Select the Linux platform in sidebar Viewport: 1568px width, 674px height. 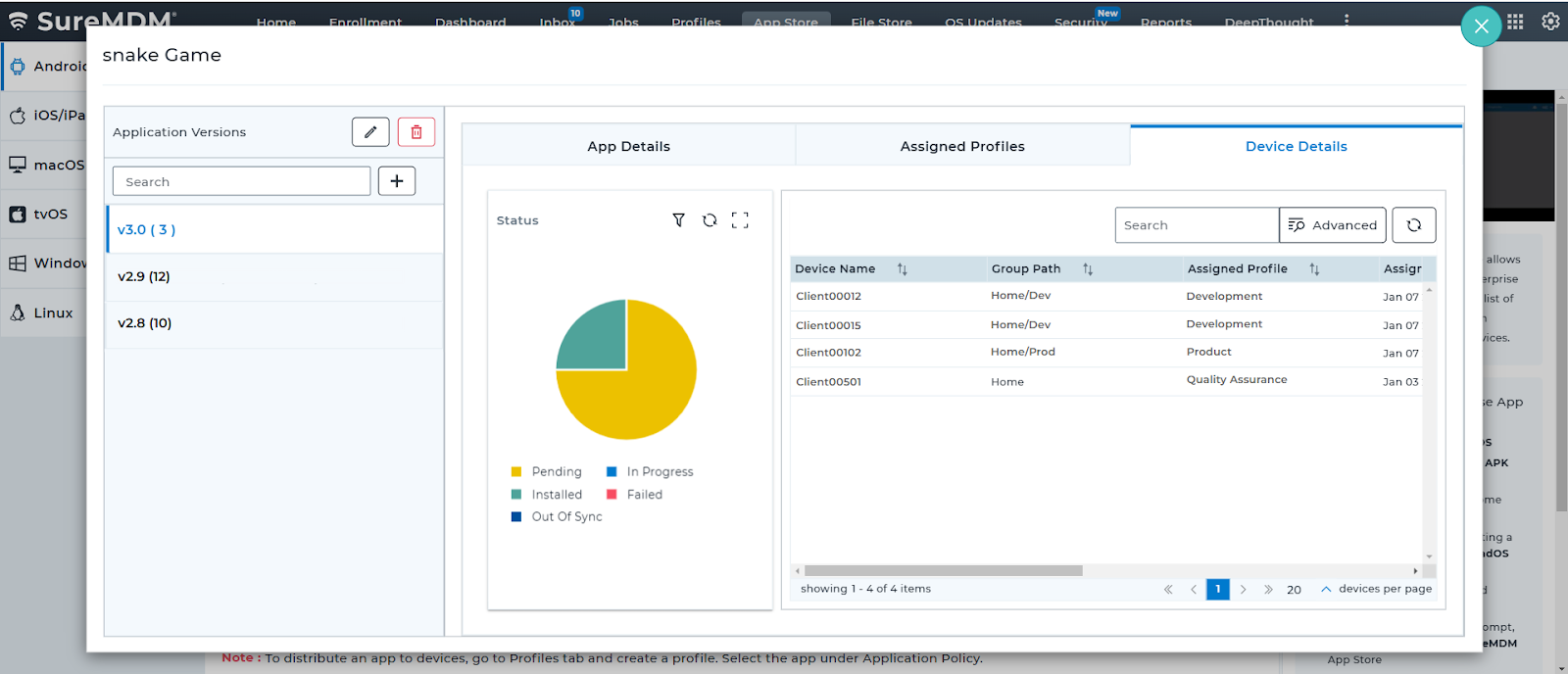coord(45,313)
